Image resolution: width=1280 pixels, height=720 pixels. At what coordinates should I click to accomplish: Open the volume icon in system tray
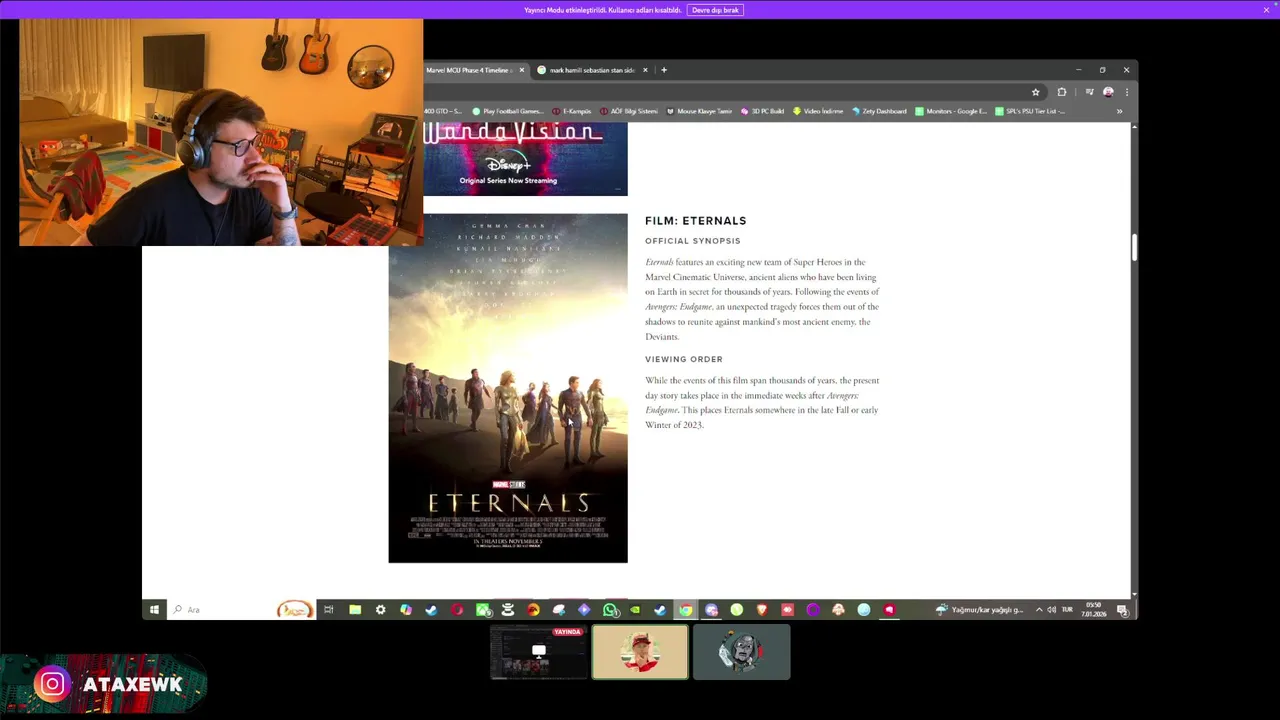point(1051,610)
